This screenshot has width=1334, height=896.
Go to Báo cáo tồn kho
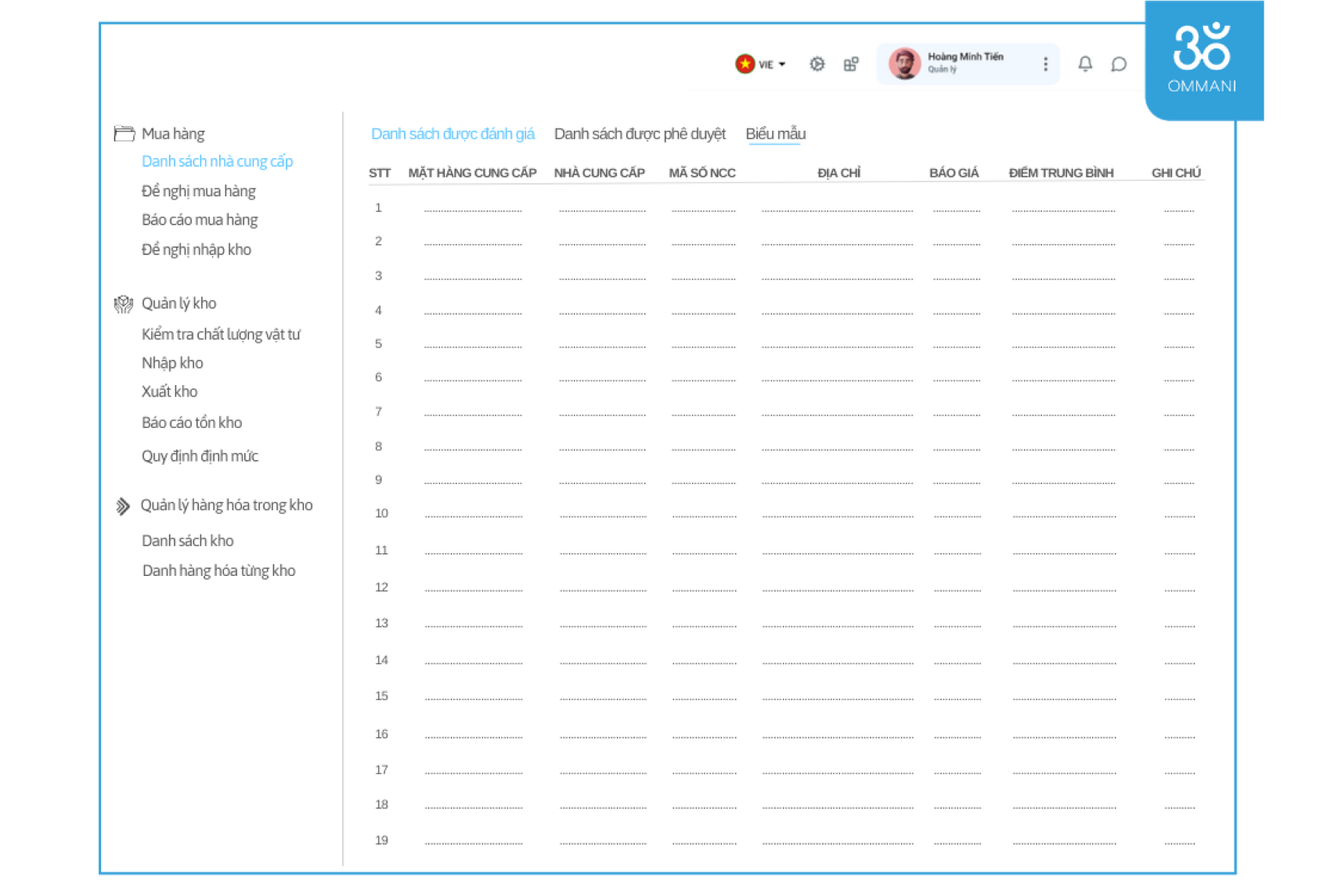point(192,423)
